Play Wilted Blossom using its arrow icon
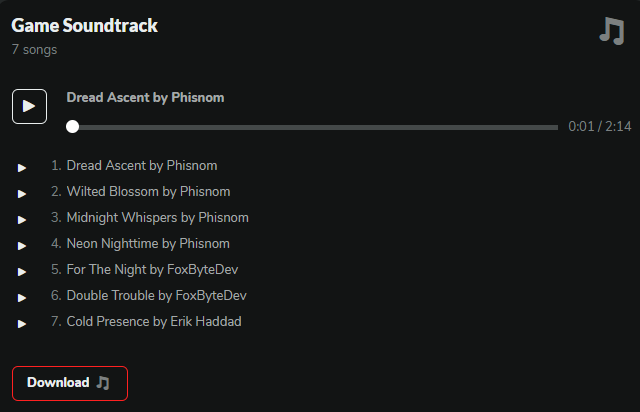This screenshot has width=640, height=412. click(x=22, y=193)
